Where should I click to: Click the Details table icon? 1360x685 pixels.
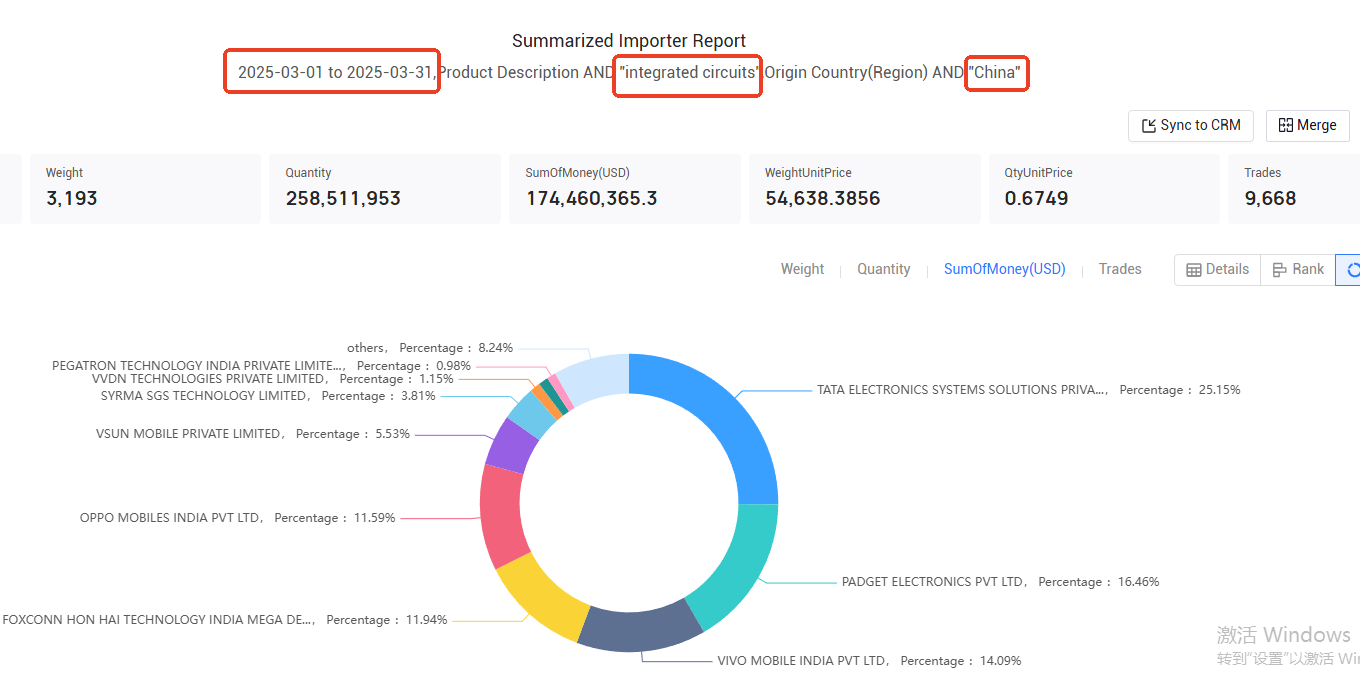pyautogui.click(x=1194, y=269)
